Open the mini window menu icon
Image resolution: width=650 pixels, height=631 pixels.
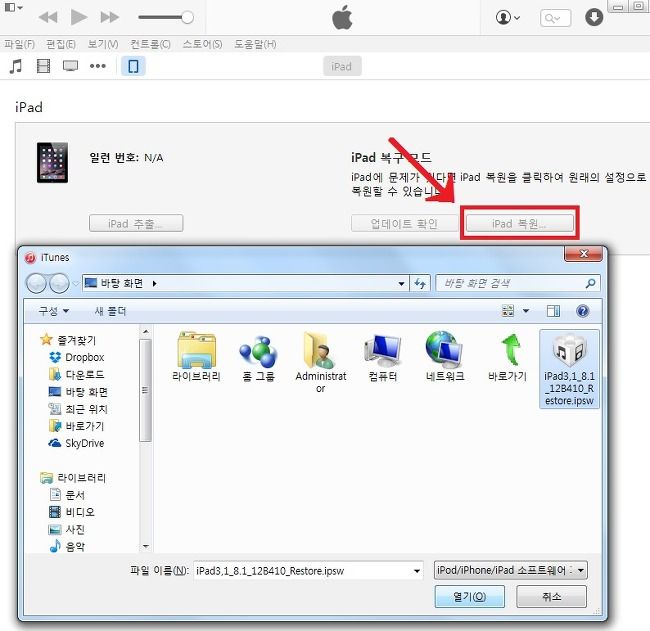pyautogui.click(x=13, y=7)
